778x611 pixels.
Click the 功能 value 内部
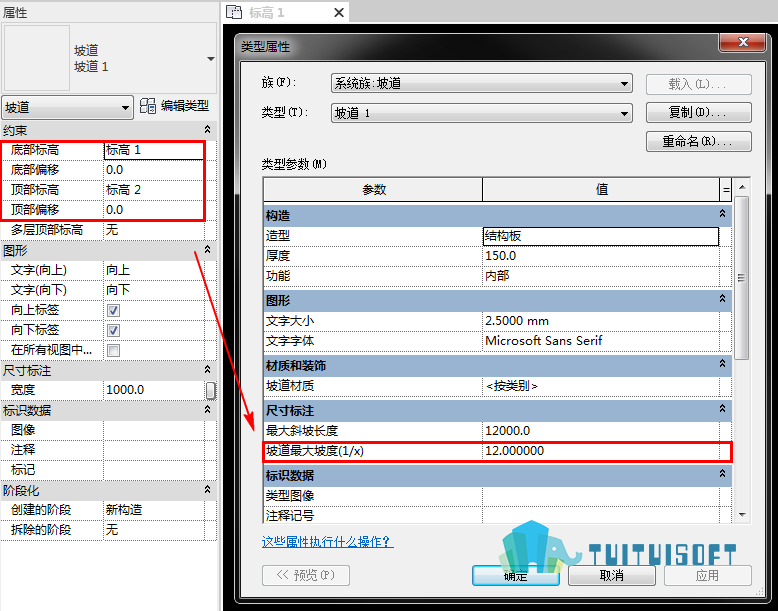[x=600, y=276]
